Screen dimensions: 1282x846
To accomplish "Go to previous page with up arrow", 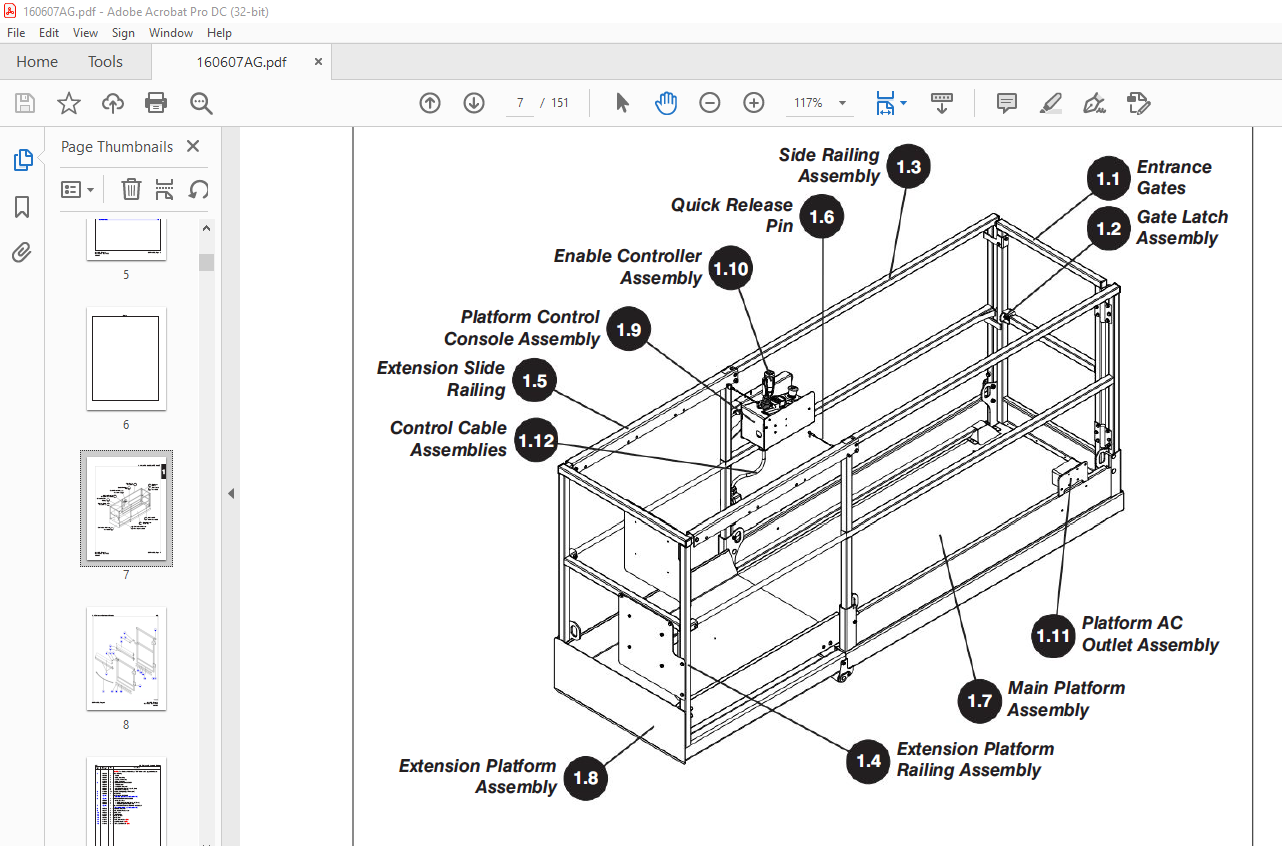I will [x=430, y=103].
